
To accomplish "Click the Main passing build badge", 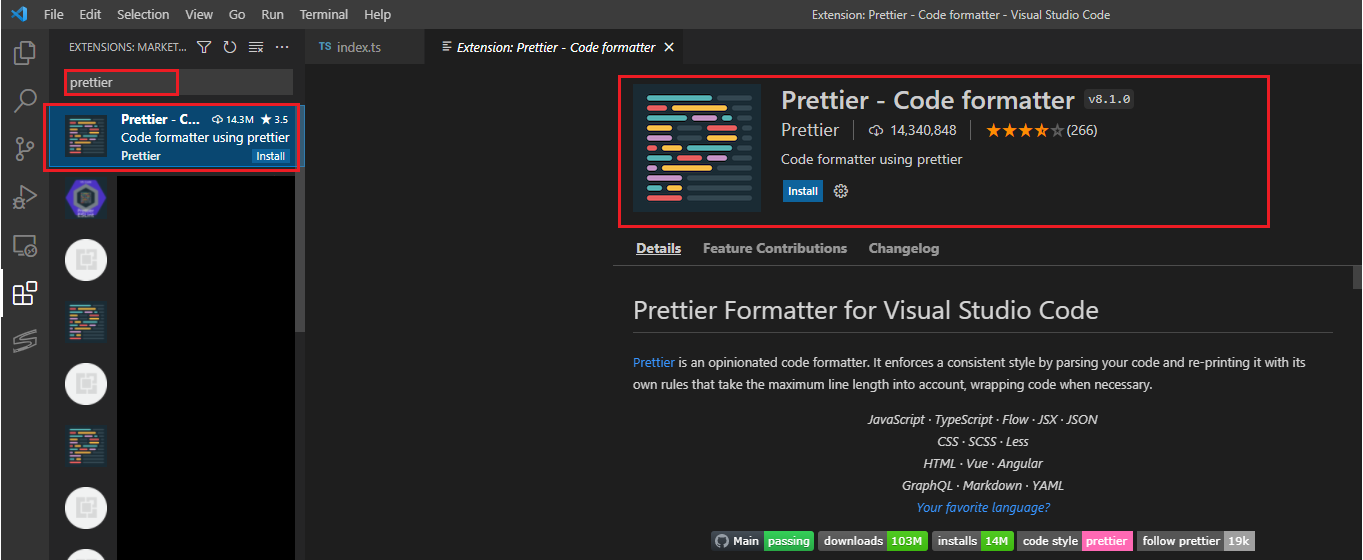I will 762,541.
